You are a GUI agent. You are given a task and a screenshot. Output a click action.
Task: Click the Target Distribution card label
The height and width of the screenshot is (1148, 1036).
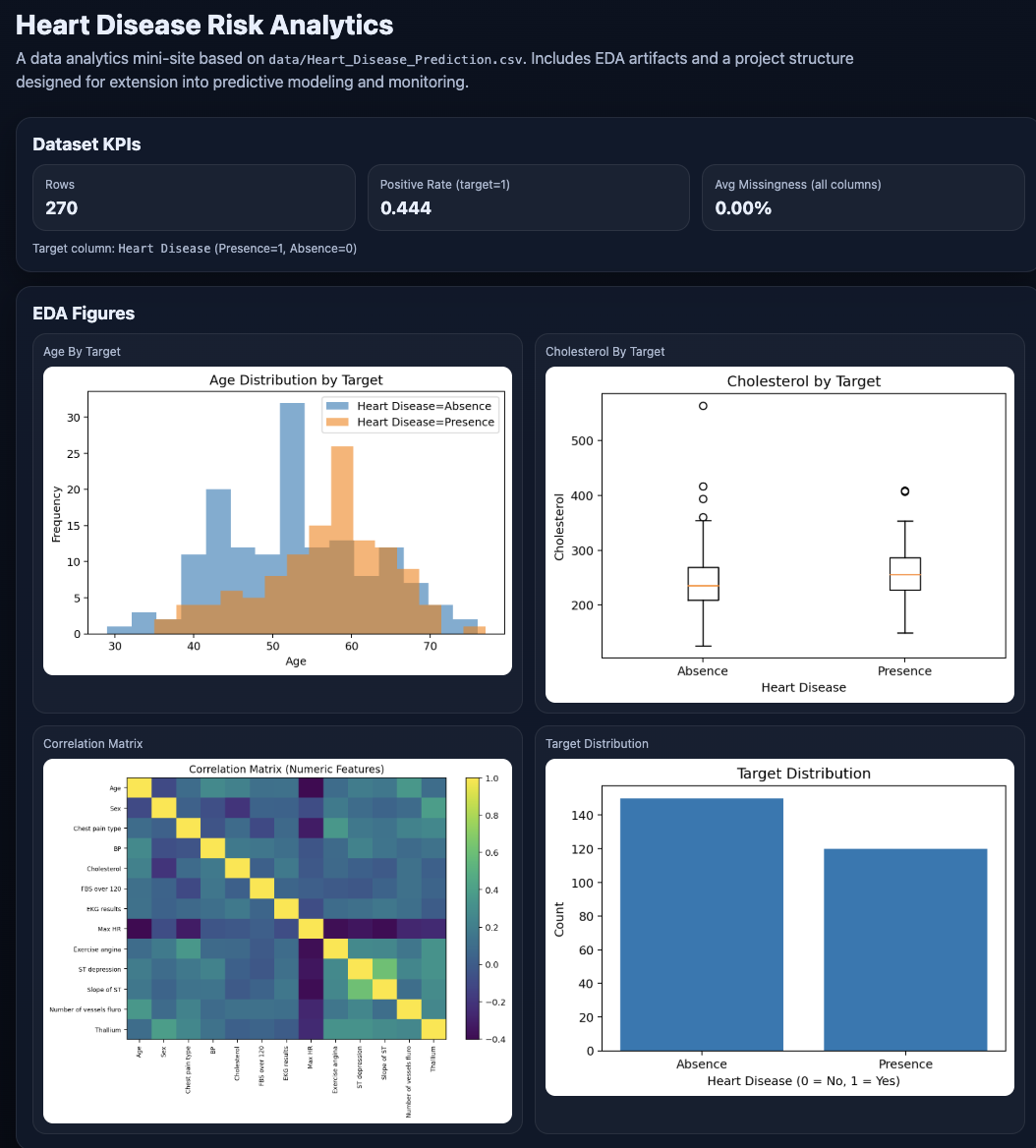click(597, 744)
